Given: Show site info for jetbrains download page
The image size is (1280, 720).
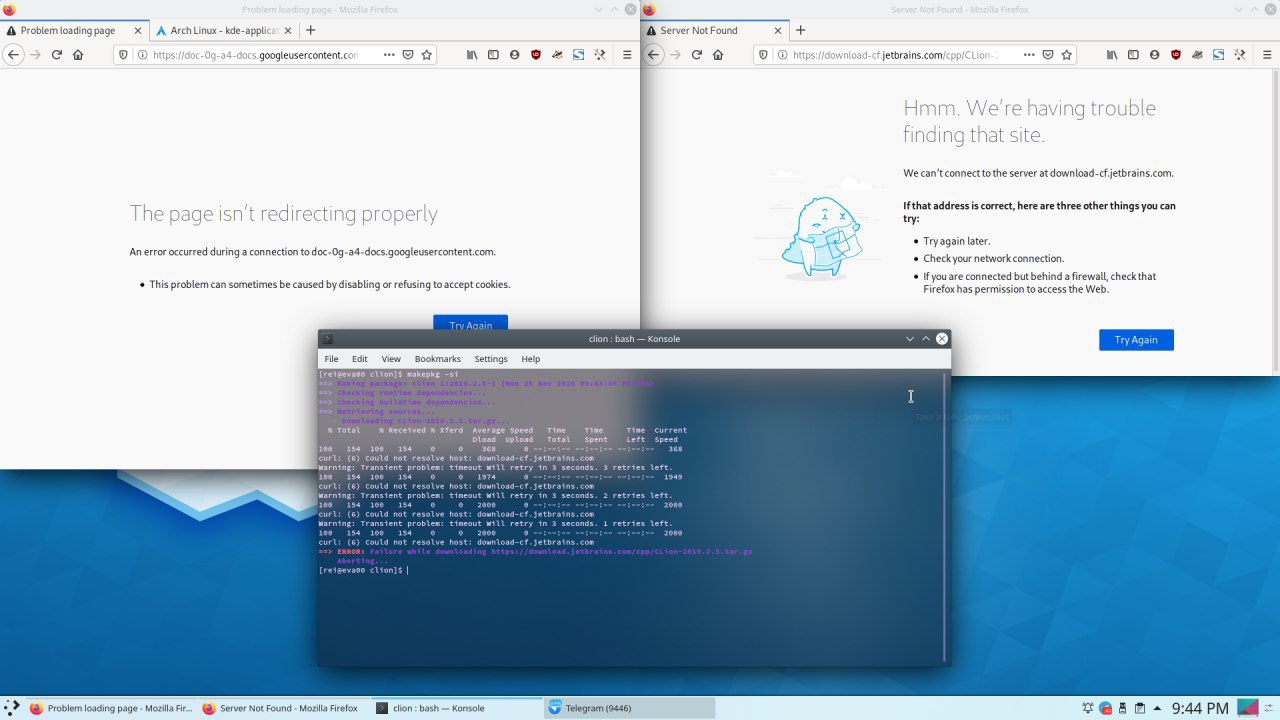Looking at the screenshot, I should pyautogui.click(x=781, y=55).
